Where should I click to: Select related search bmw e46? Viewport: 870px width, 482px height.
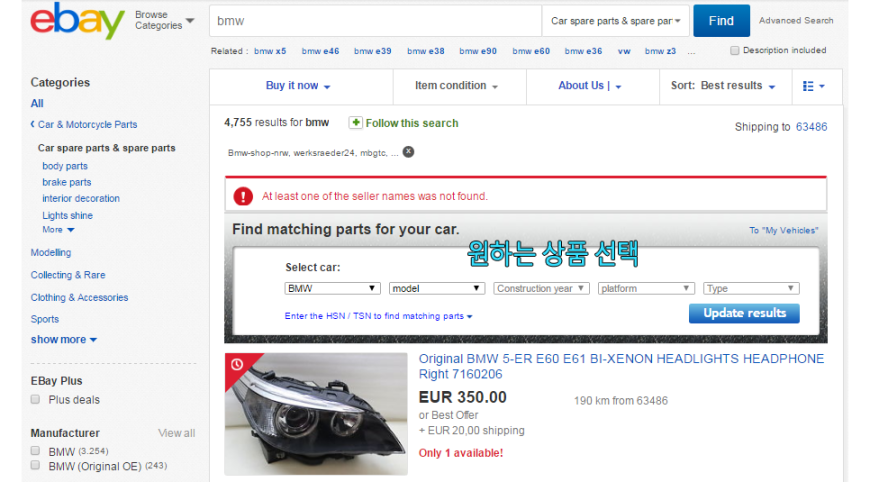320,51
